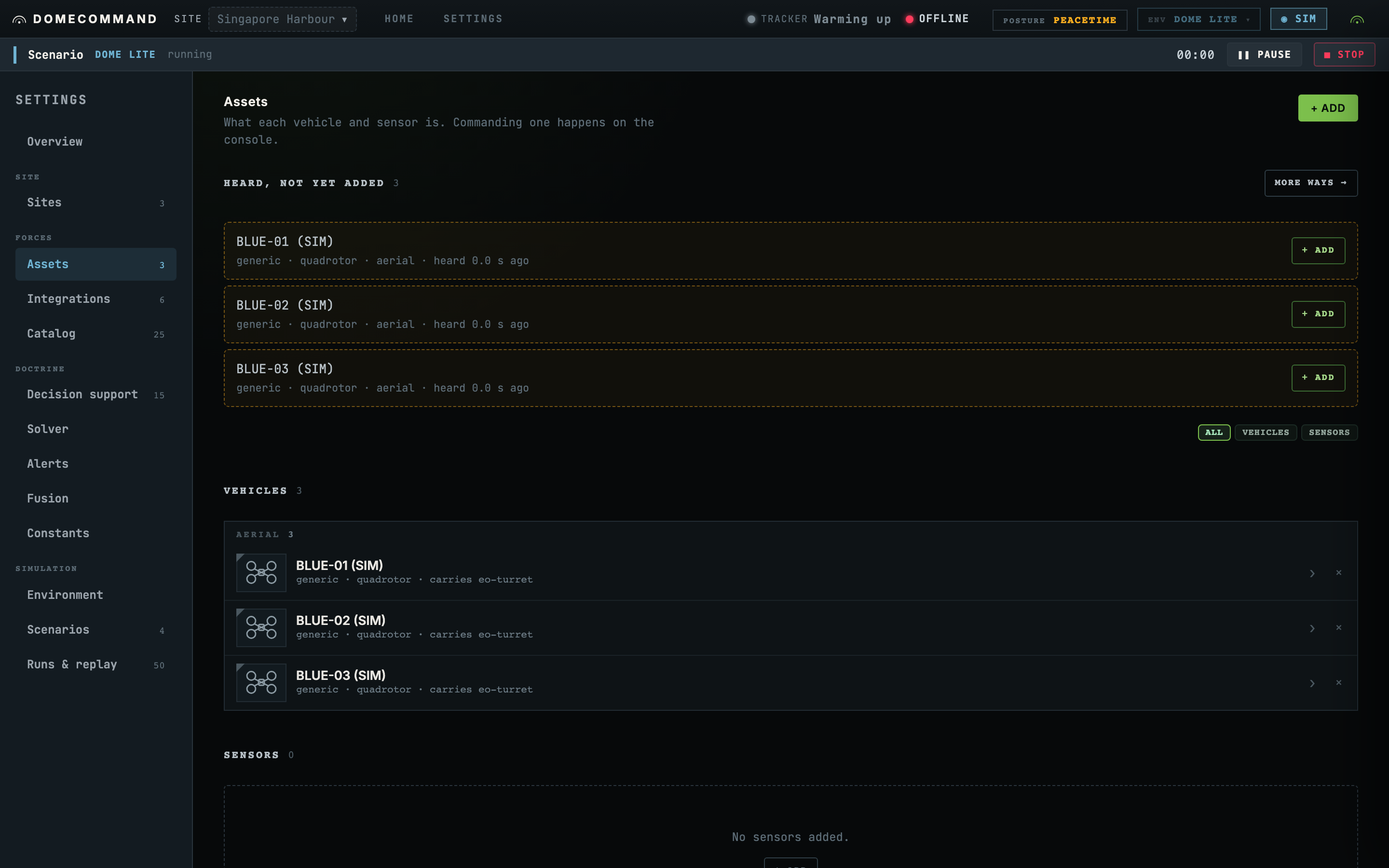
Task: Select Assets in settings sidebar
Action: [96, 264]
